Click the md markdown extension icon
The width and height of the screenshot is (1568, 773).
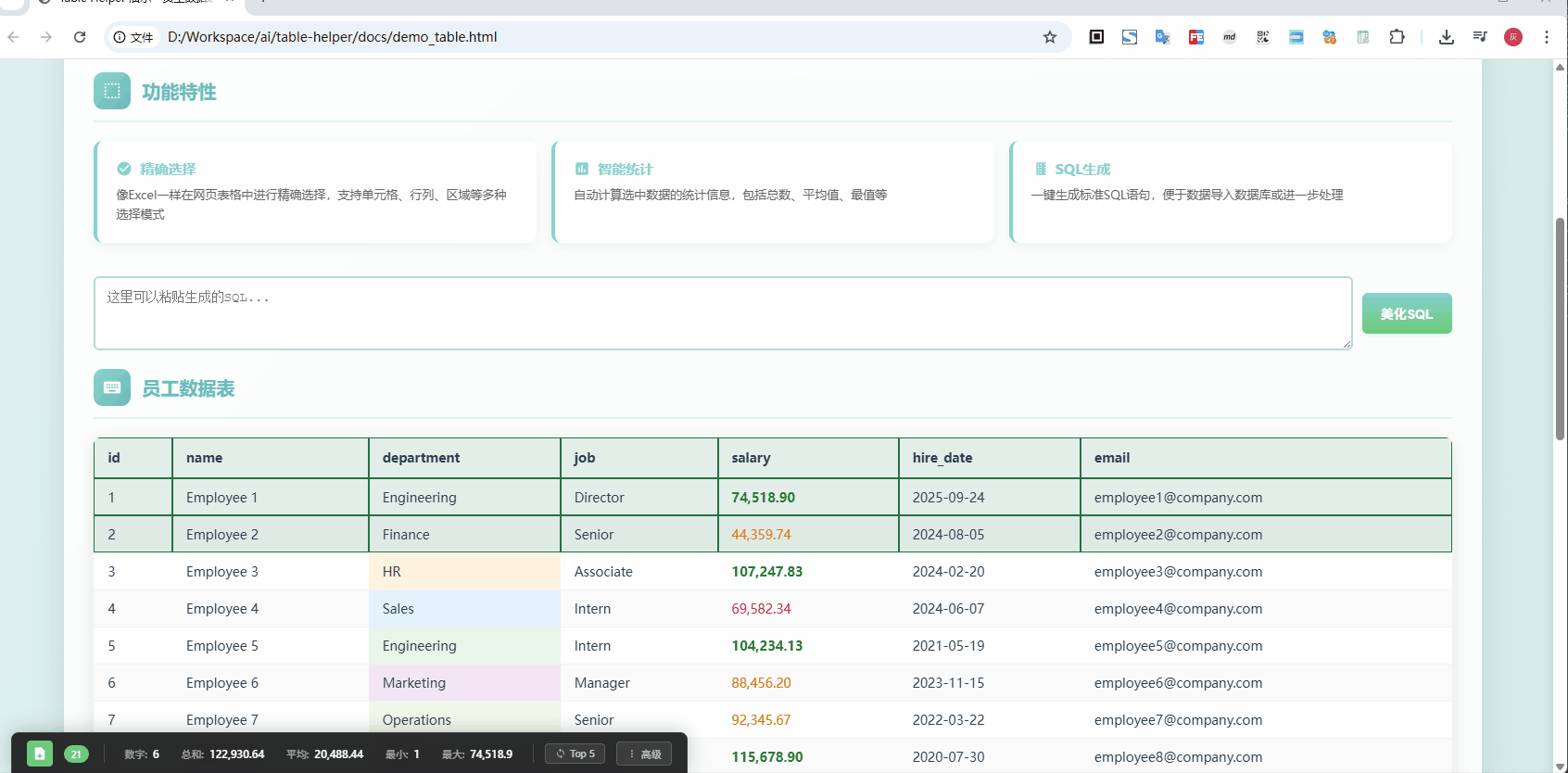pos(1229,37)
